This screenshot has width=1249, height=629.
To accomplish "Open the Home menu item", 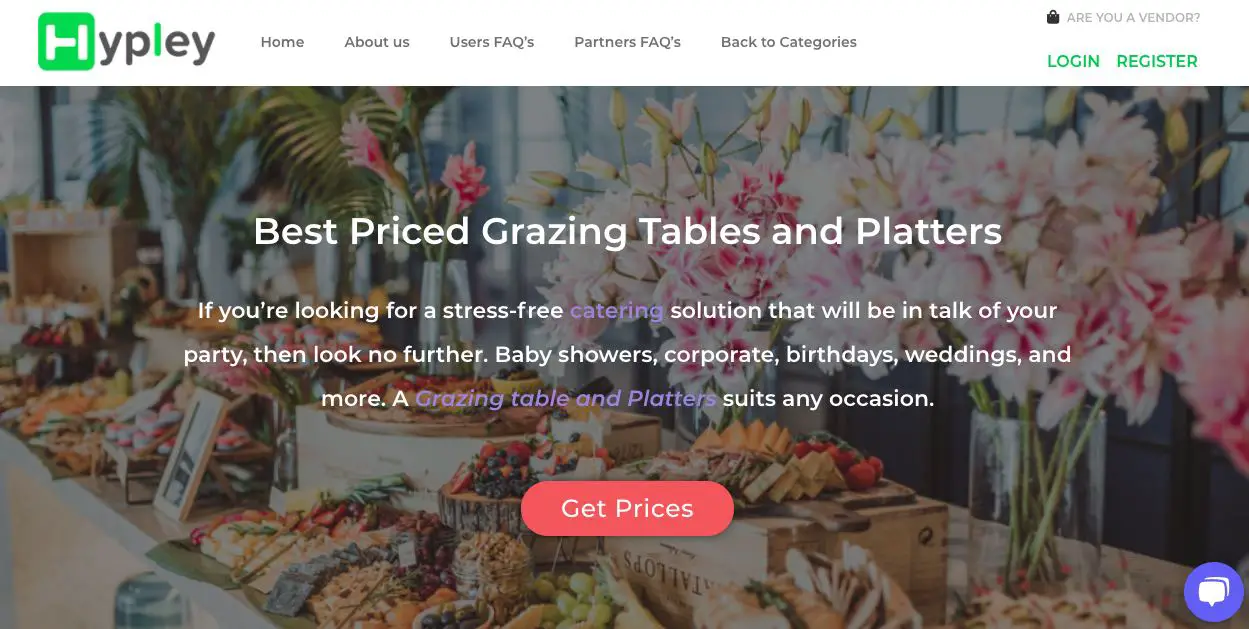I will pyautogui.click(x=282, y=42).
